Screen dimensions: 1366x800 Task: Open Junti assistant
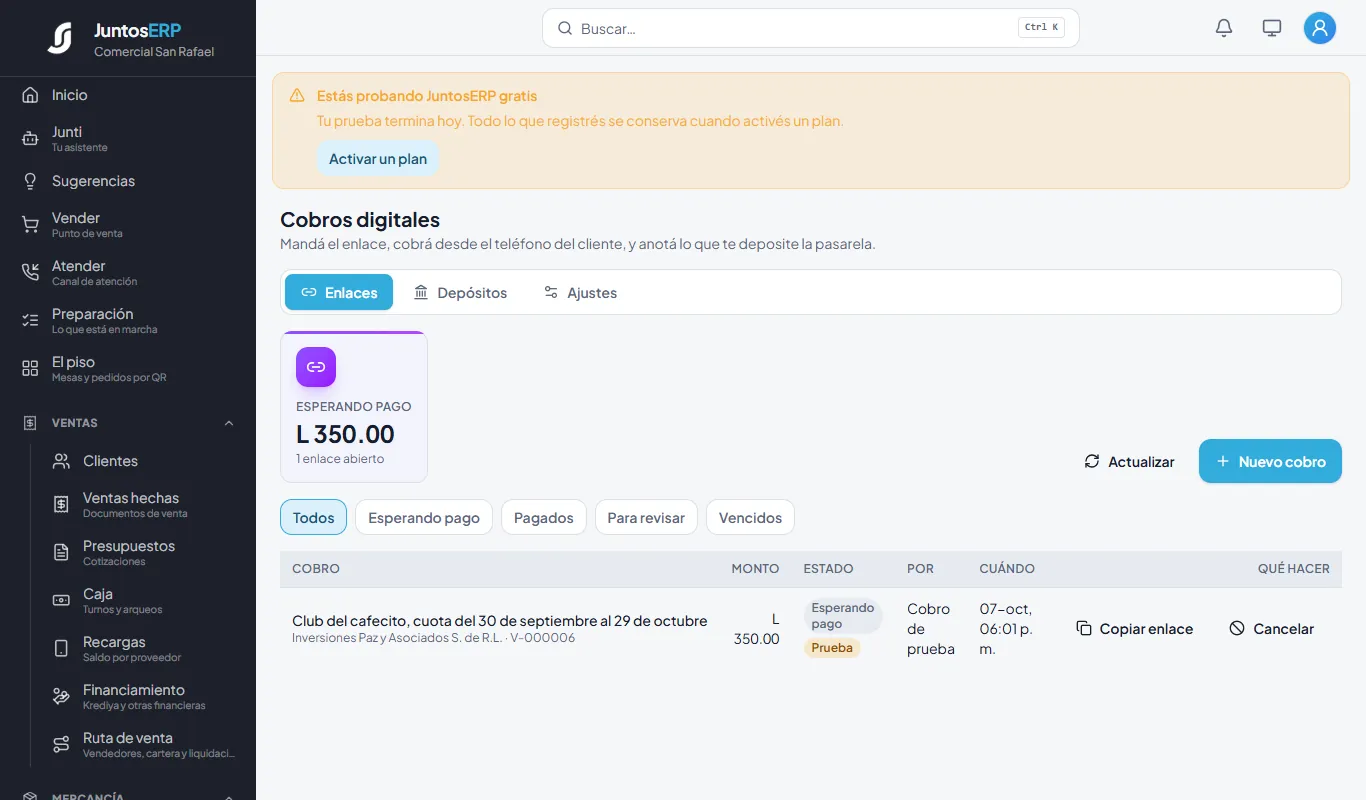128,138
